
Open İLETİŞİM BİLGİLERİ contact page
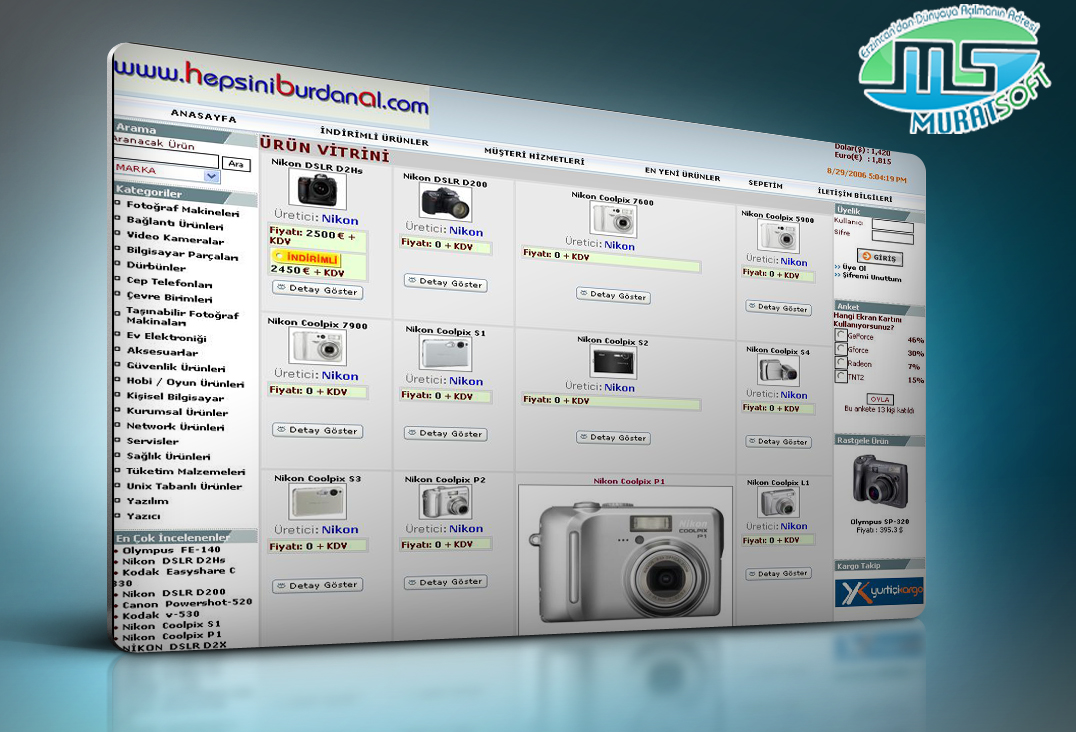pos(854,194)
